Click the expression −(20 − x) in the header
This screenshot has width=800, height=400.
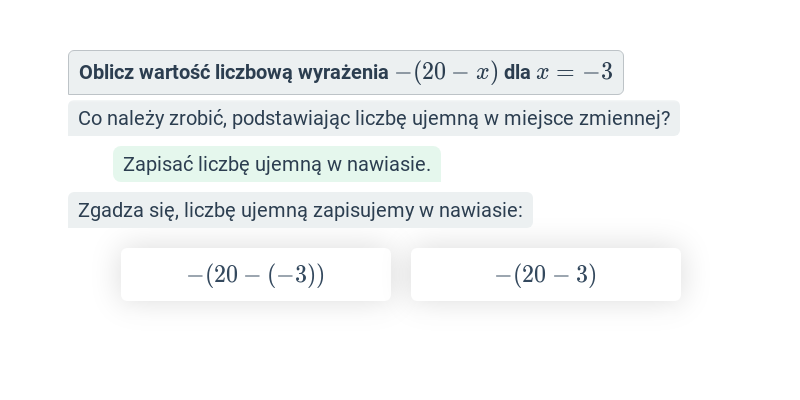(446, 72)
